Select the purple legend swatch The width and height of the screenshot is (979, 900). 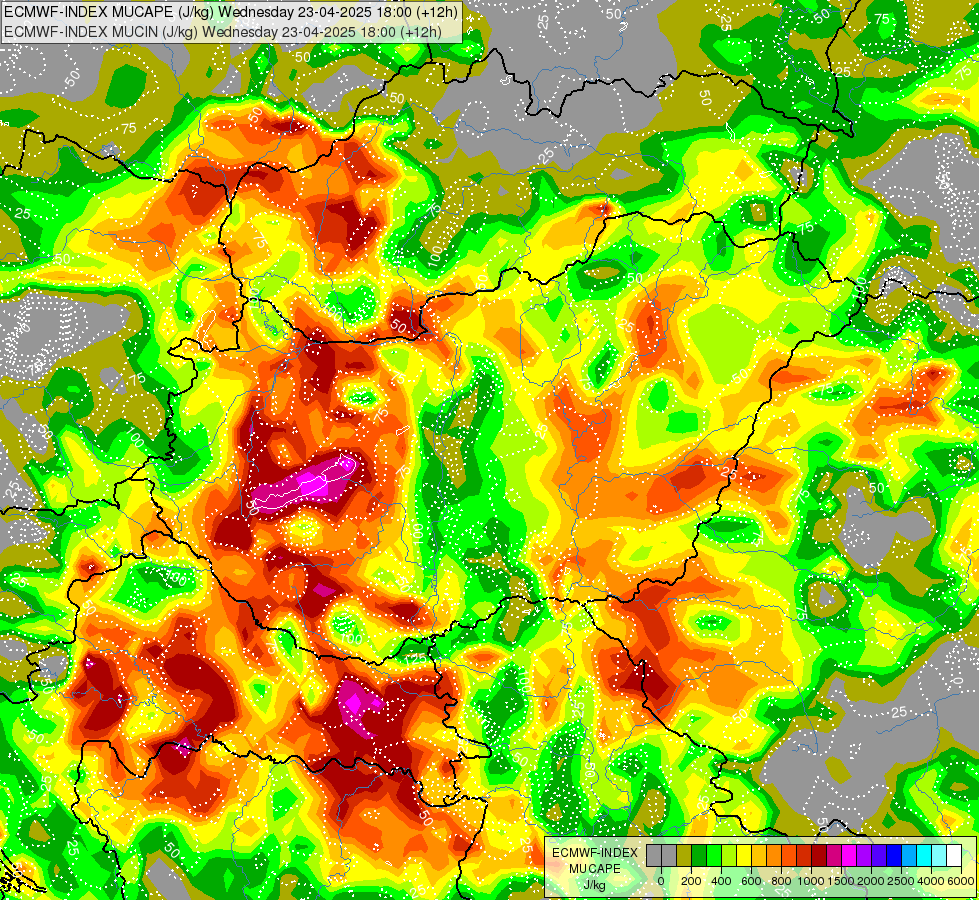click(x=865, y=856)
